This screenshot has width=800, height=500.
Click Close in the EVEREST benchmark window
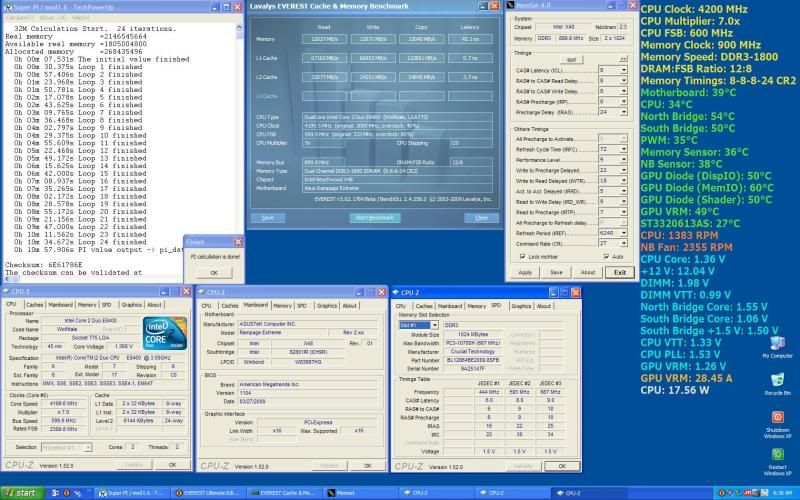point(481,218)
